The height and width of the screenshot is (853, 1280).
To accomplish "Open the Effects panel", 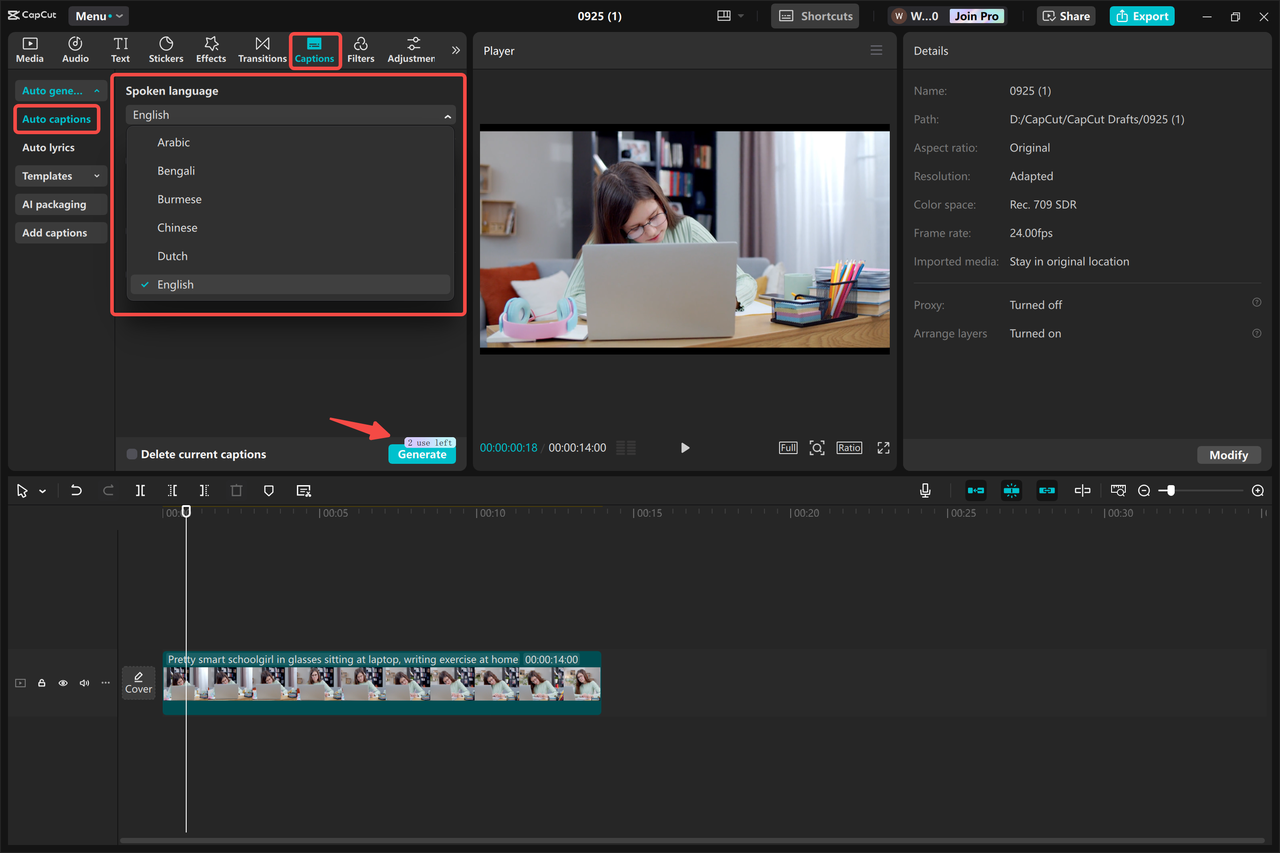I will click(x=210, y=49).
